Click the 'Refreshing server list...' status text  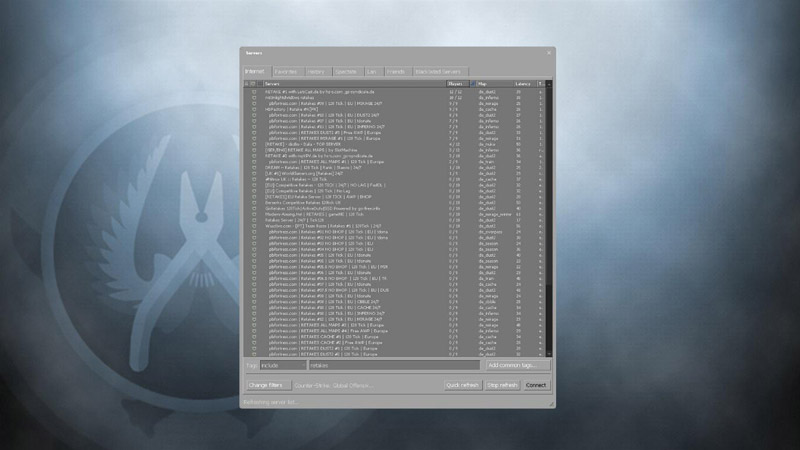coord(270,403)
